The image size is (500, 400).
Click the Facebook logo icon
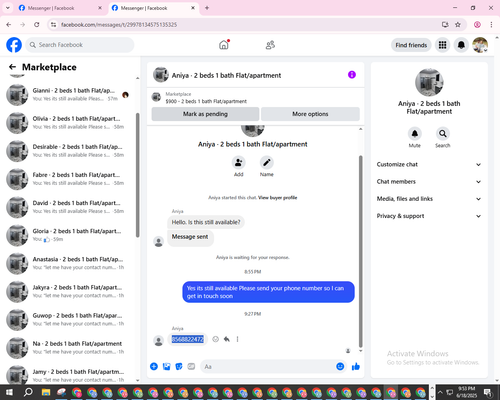pos(14,45)
